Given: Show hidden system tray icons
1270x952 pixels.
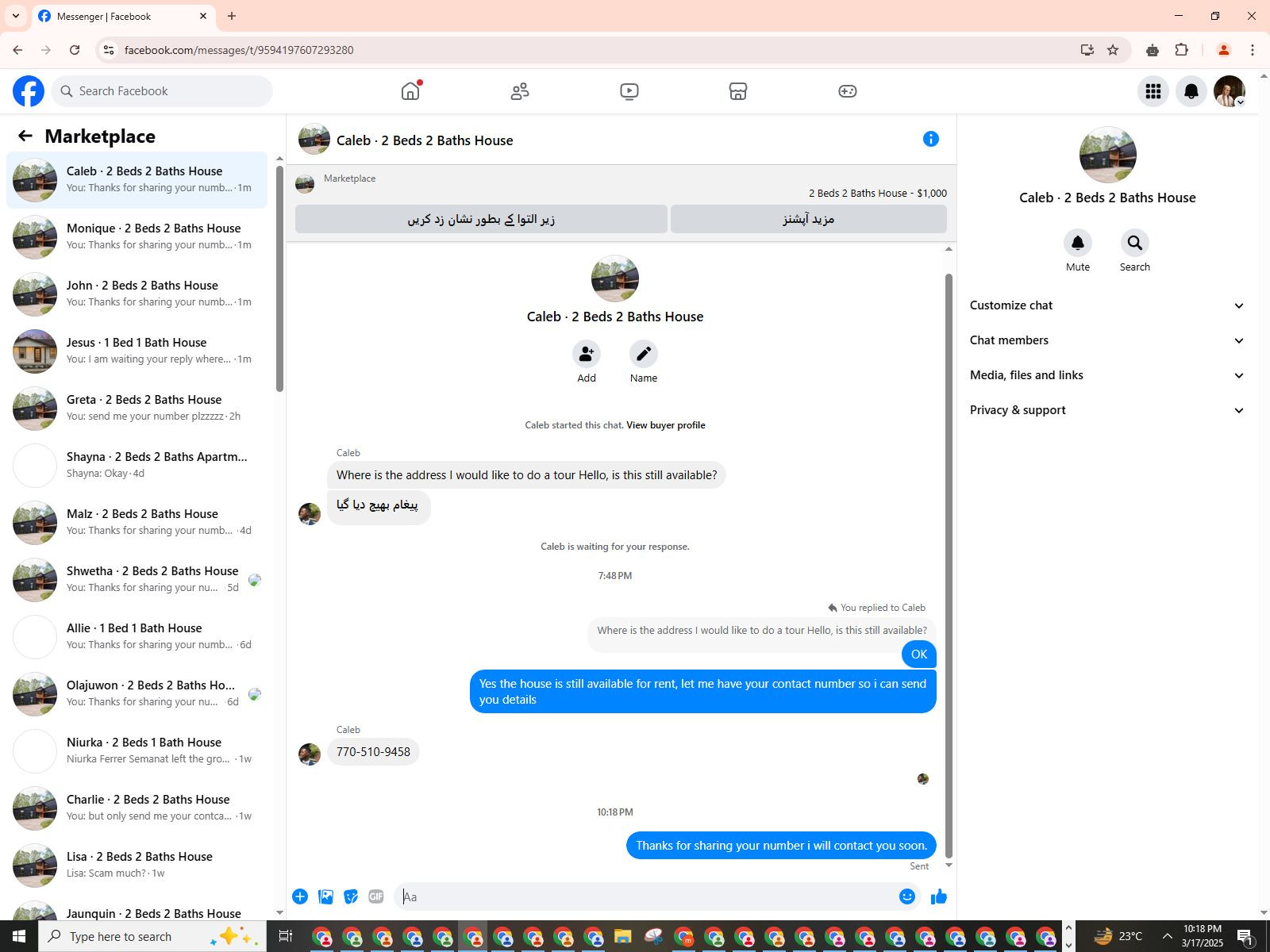Looking at the screenshot, I should tap(1167, 936).
